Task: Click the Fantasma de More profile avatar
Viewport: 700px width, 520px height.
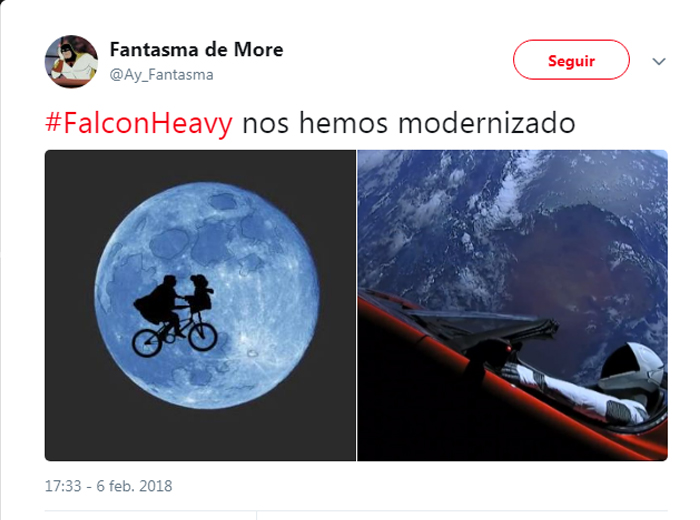Action: click(x=71, y=62)
